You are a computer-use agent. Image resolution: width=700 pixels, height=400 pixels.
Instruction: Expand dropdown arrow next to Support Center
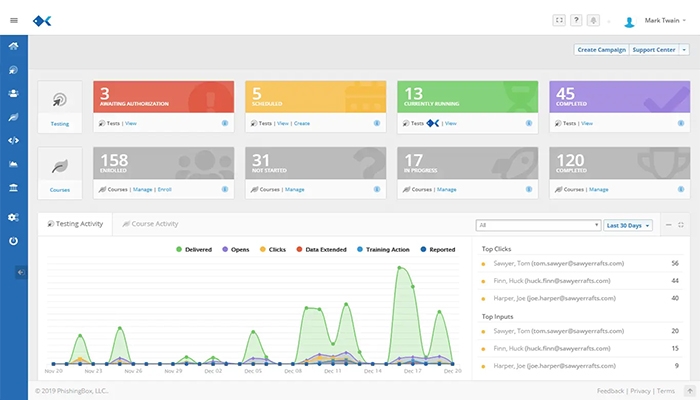[x=684, y=50]
